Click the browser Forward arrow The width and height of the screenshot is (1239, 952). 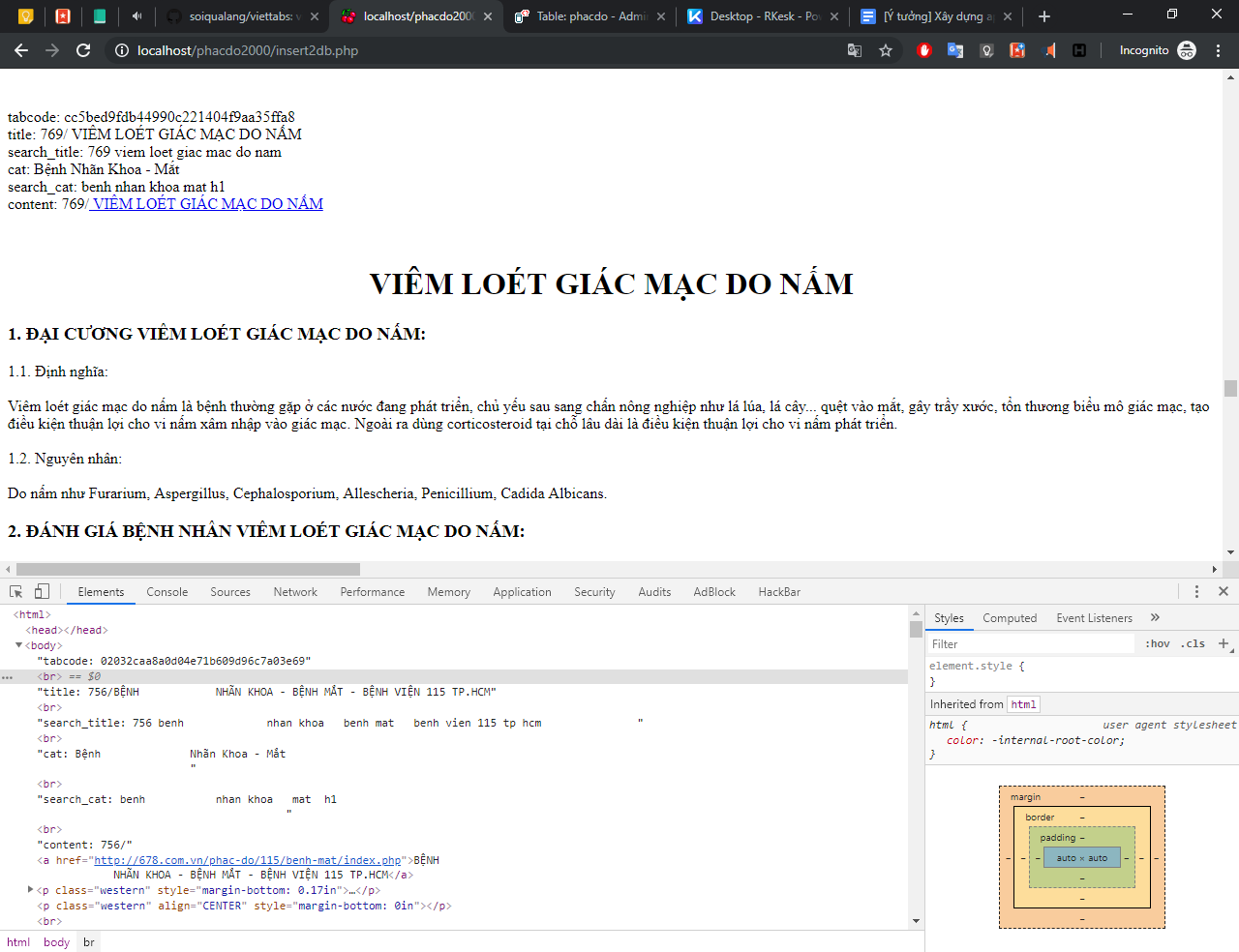[x=52, y=50]
